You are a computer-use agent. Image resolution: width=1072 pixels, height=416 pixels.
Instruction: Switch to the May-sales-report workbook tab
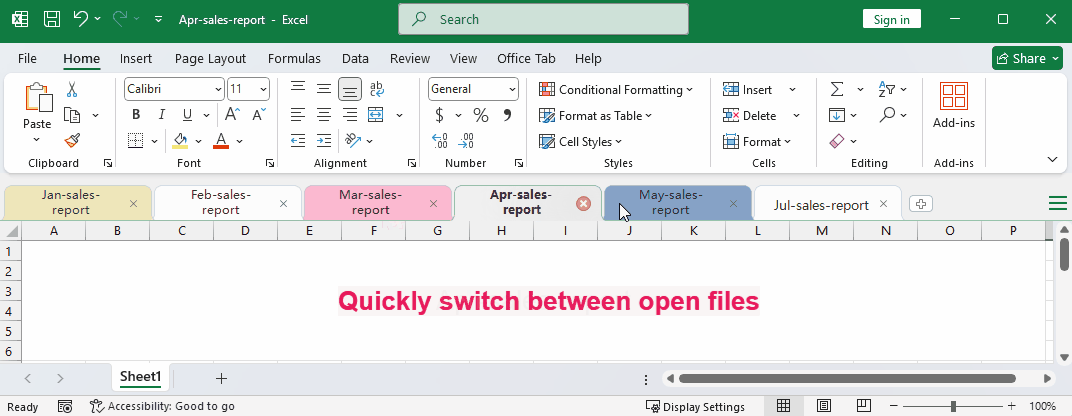[x=670, y=203]
